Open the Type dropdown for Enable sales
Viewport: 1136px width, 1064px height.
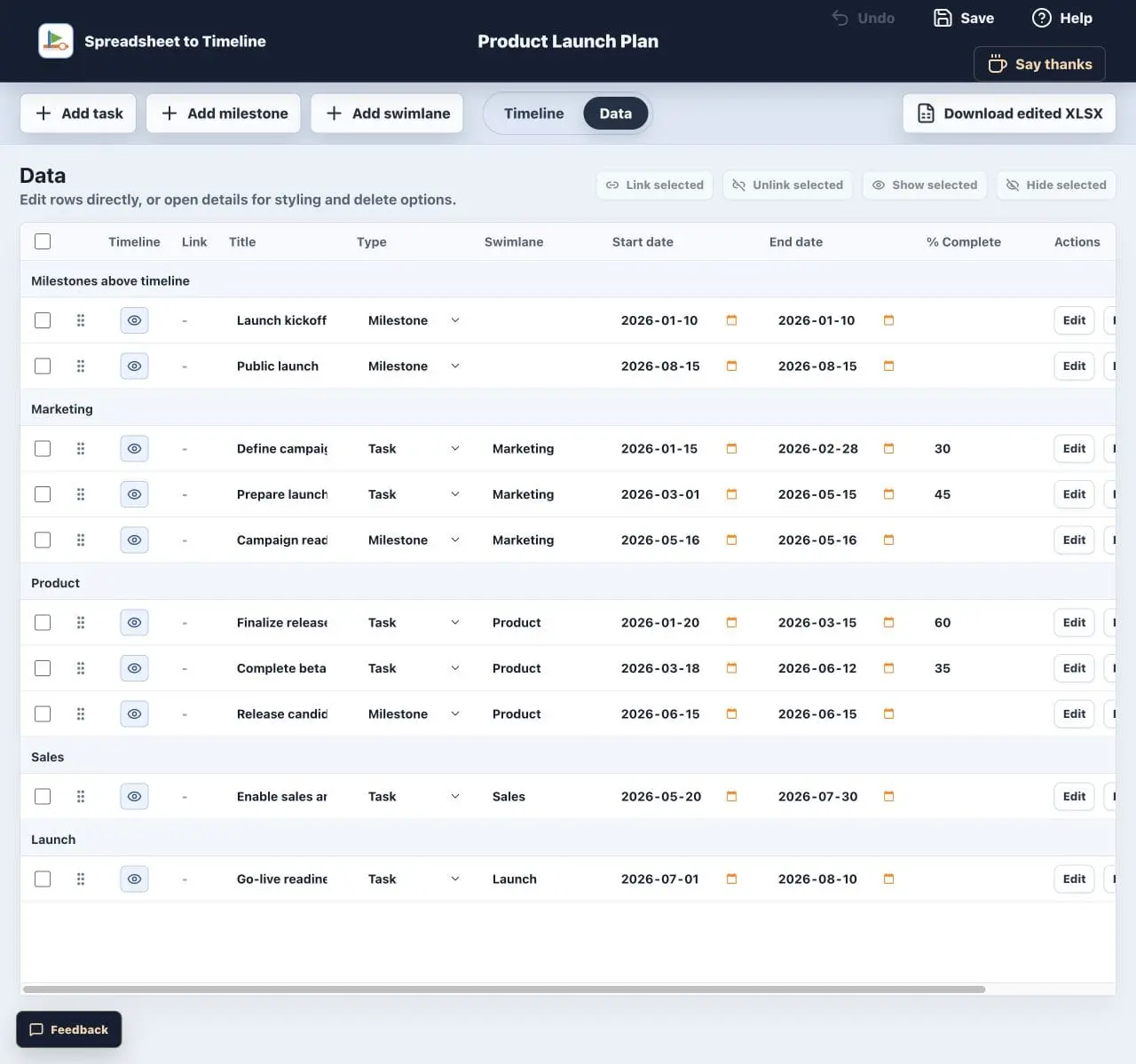tap(414, 796)
